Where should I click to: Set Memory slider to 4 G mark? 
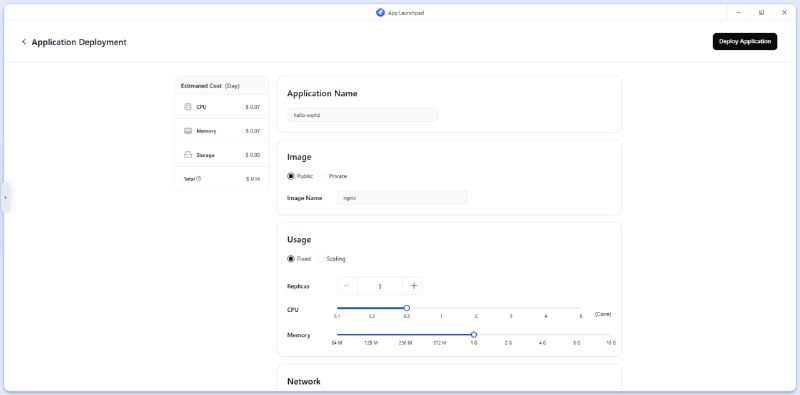[x=542, y=335]
